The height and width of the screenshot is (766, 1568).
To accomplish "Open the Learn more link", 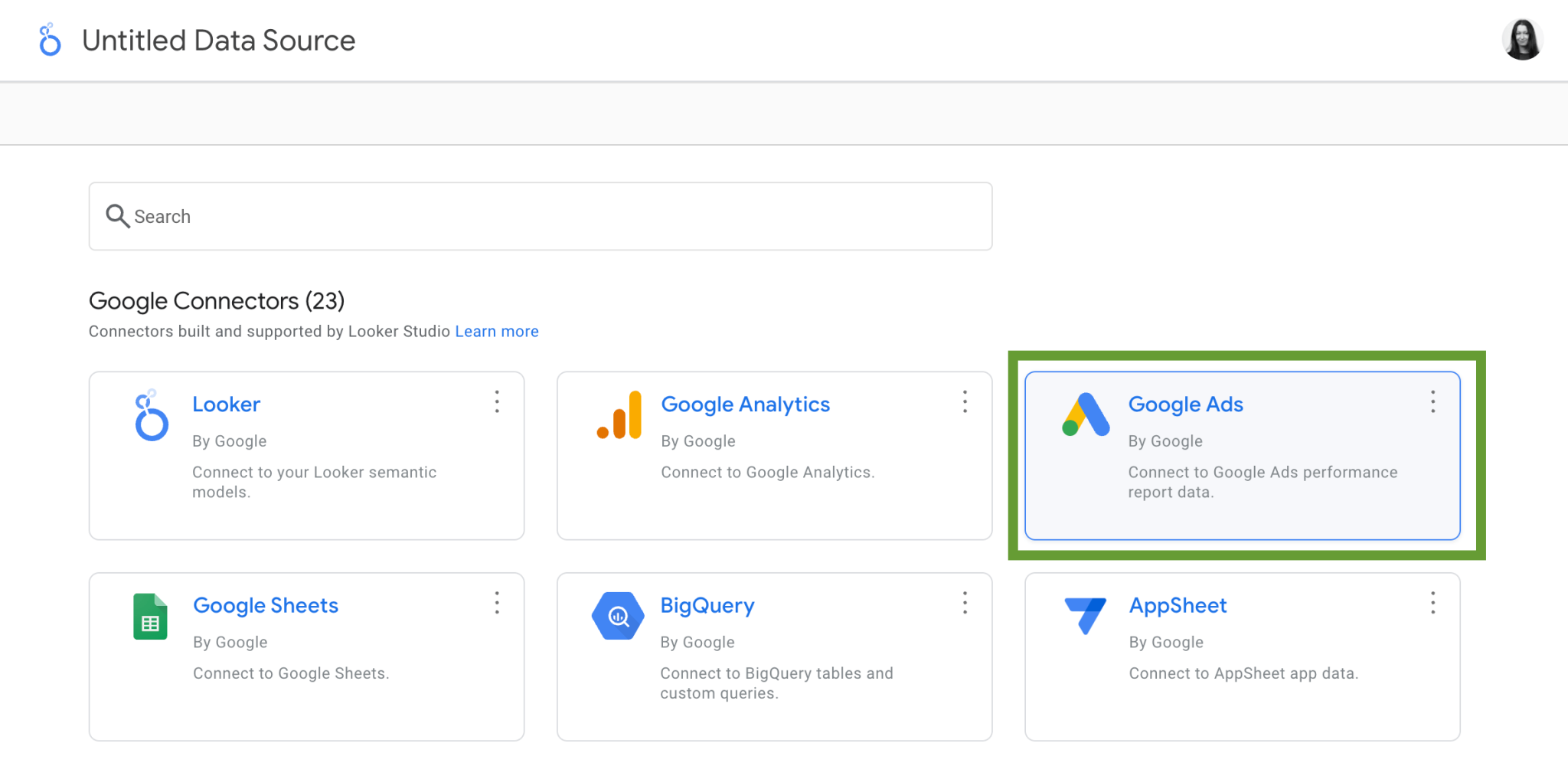I will point(497,332).
